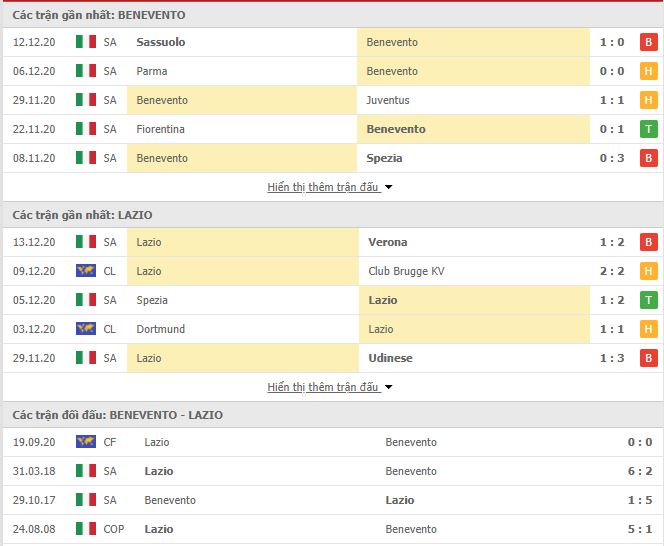Open the Benevento vs Spezia 0:3 match
Screen dimensions: 664x546
[x=332, y=158]
